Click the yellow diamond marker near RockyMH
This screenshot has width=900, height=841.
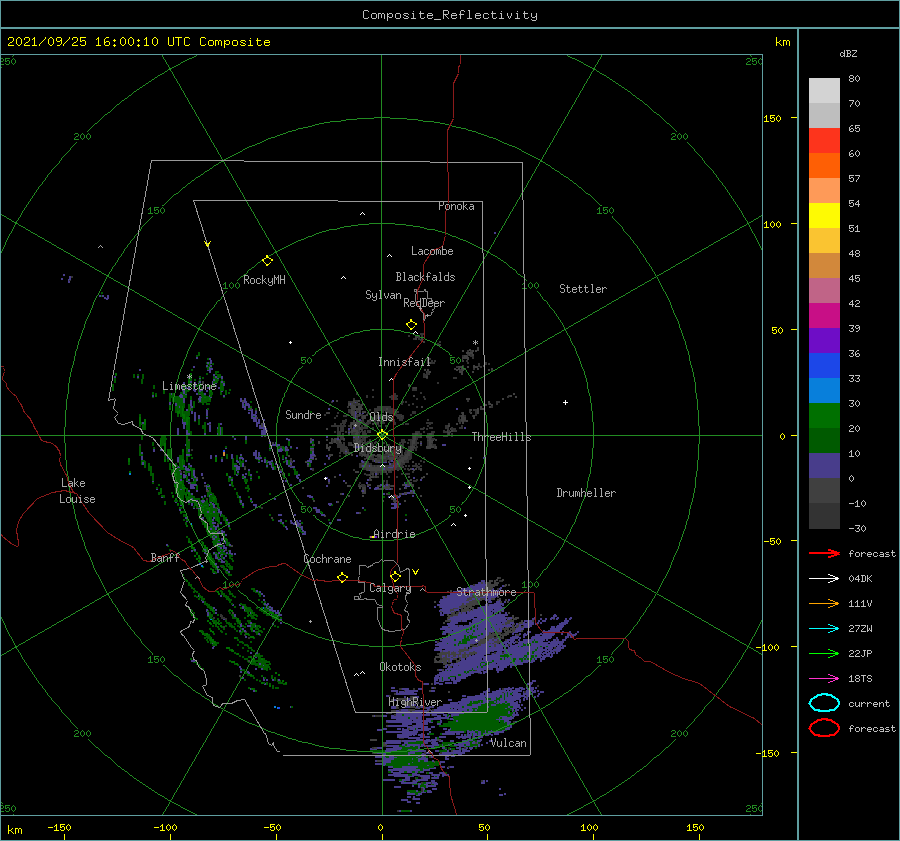click(267, 261)
